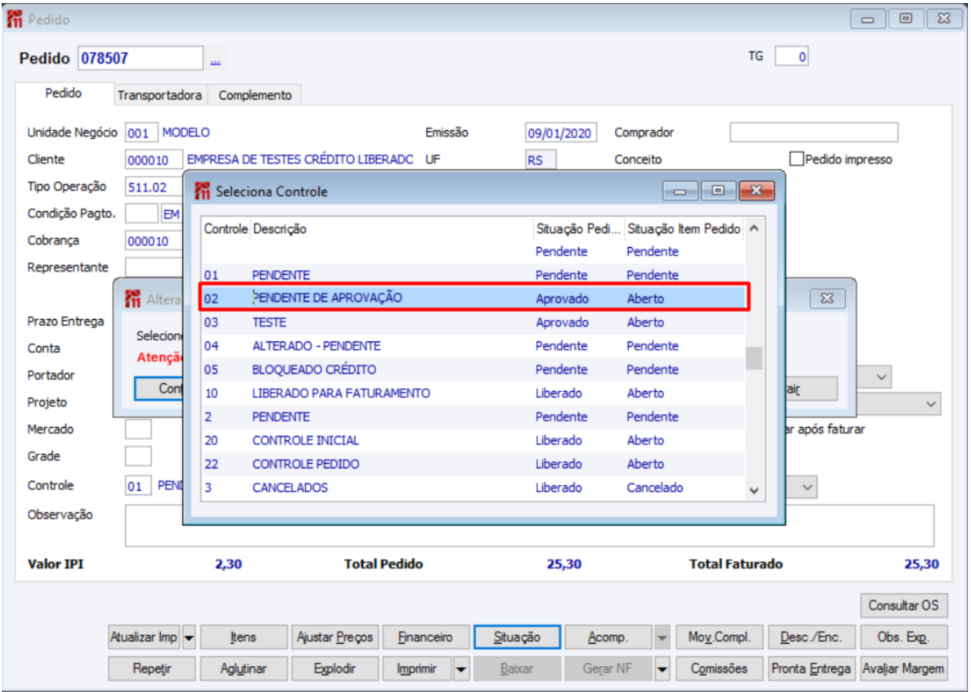971x692 pixels.
Task: Open the Financeiro button
Action: pyautogui.click(x=425, y=637)
